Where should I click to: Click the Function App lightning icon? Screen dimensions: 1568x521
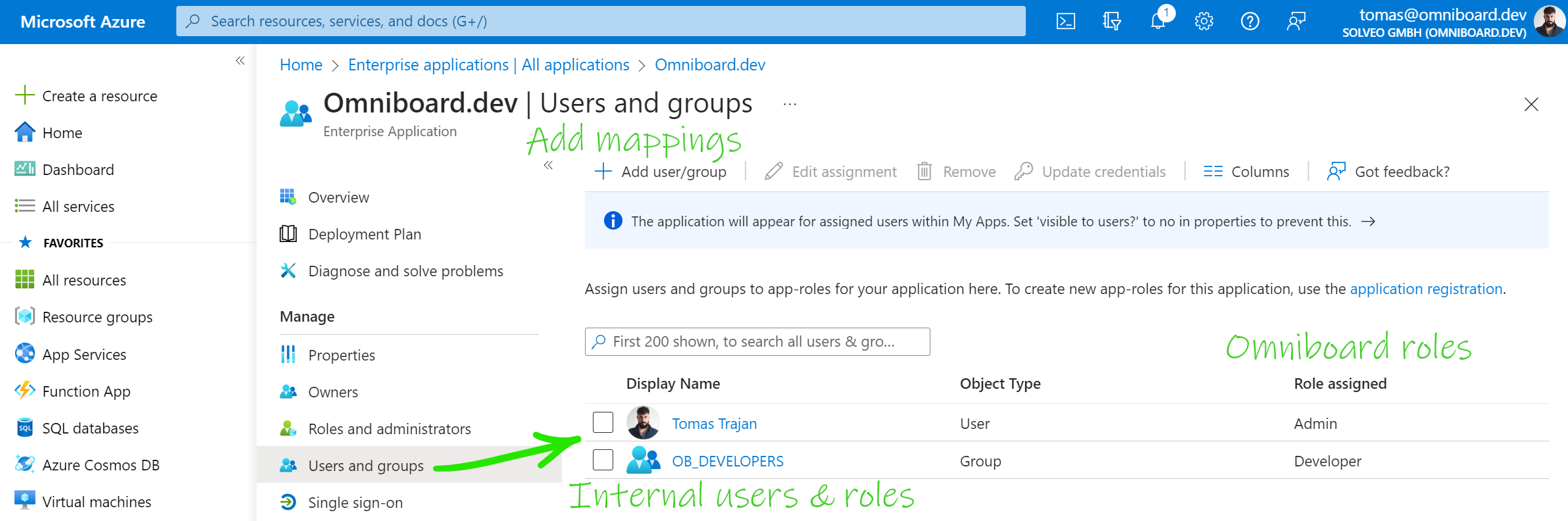[x=24, y=390]
